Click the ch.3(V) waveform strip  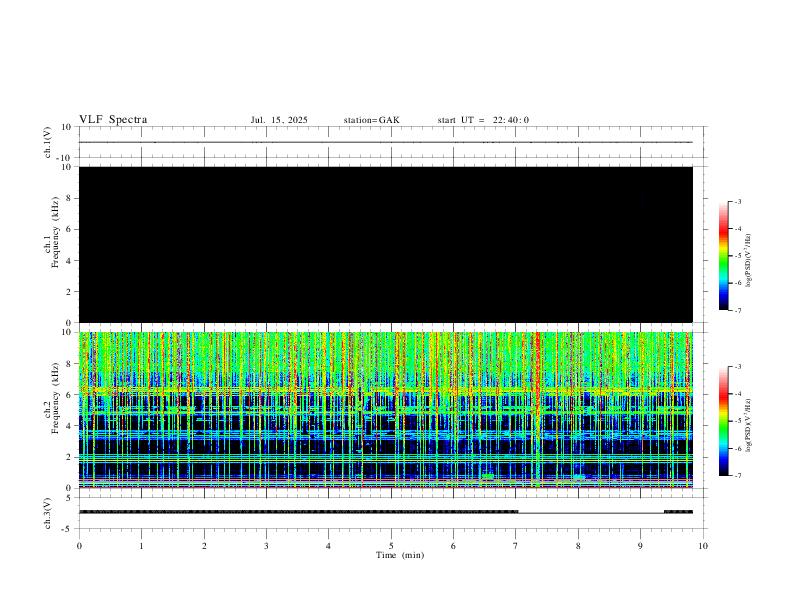point(386,513)
